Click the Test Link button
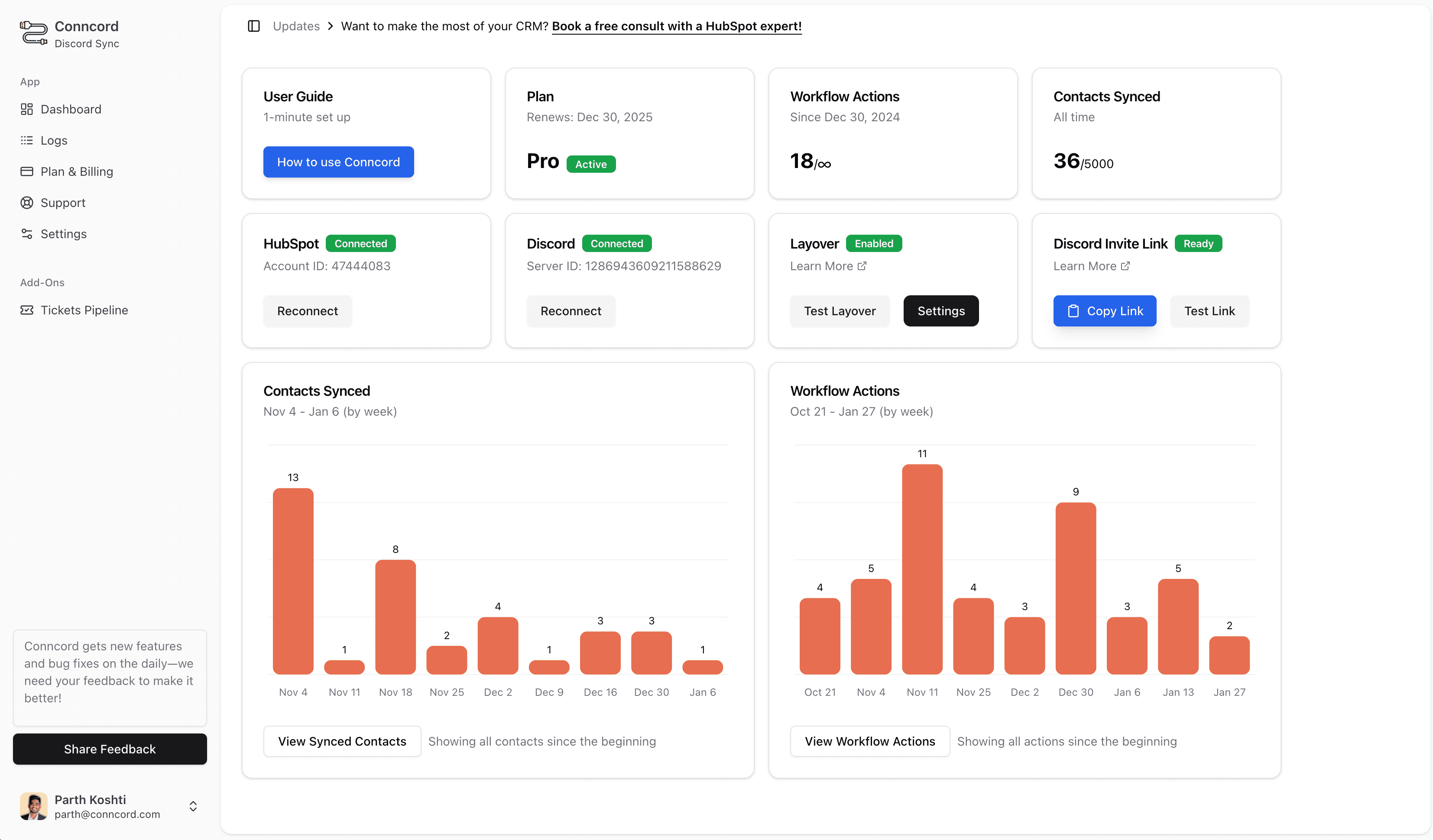1433x840 pixels. 1209,311
